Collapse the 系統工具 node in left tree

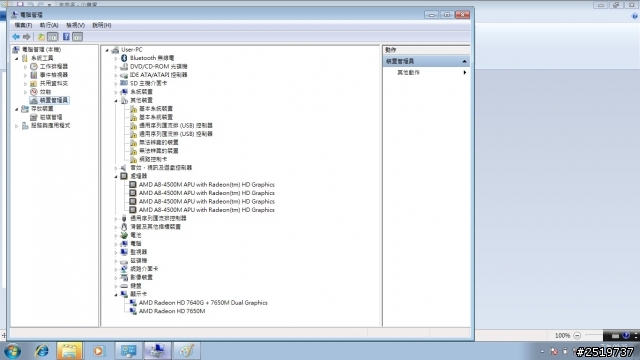17,58
